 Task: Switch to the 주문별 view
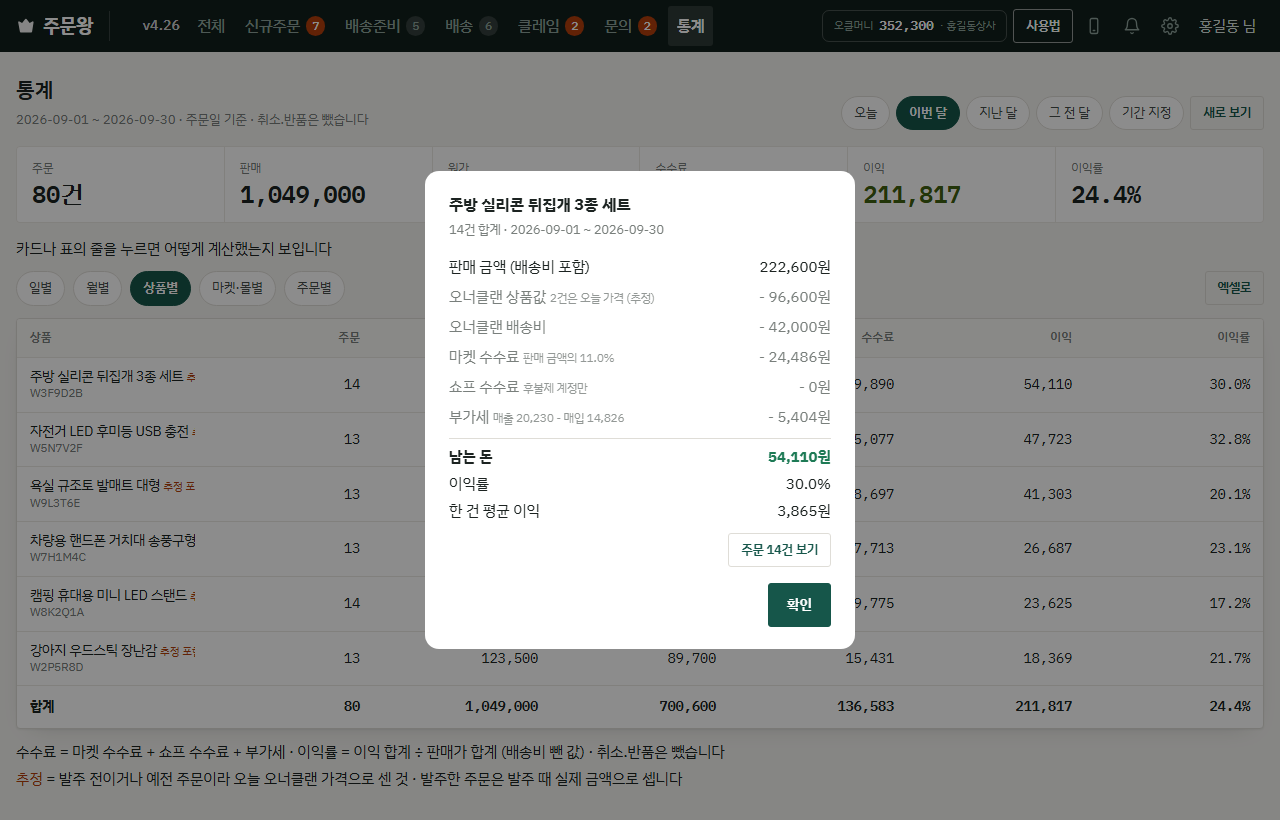[314, 288]
